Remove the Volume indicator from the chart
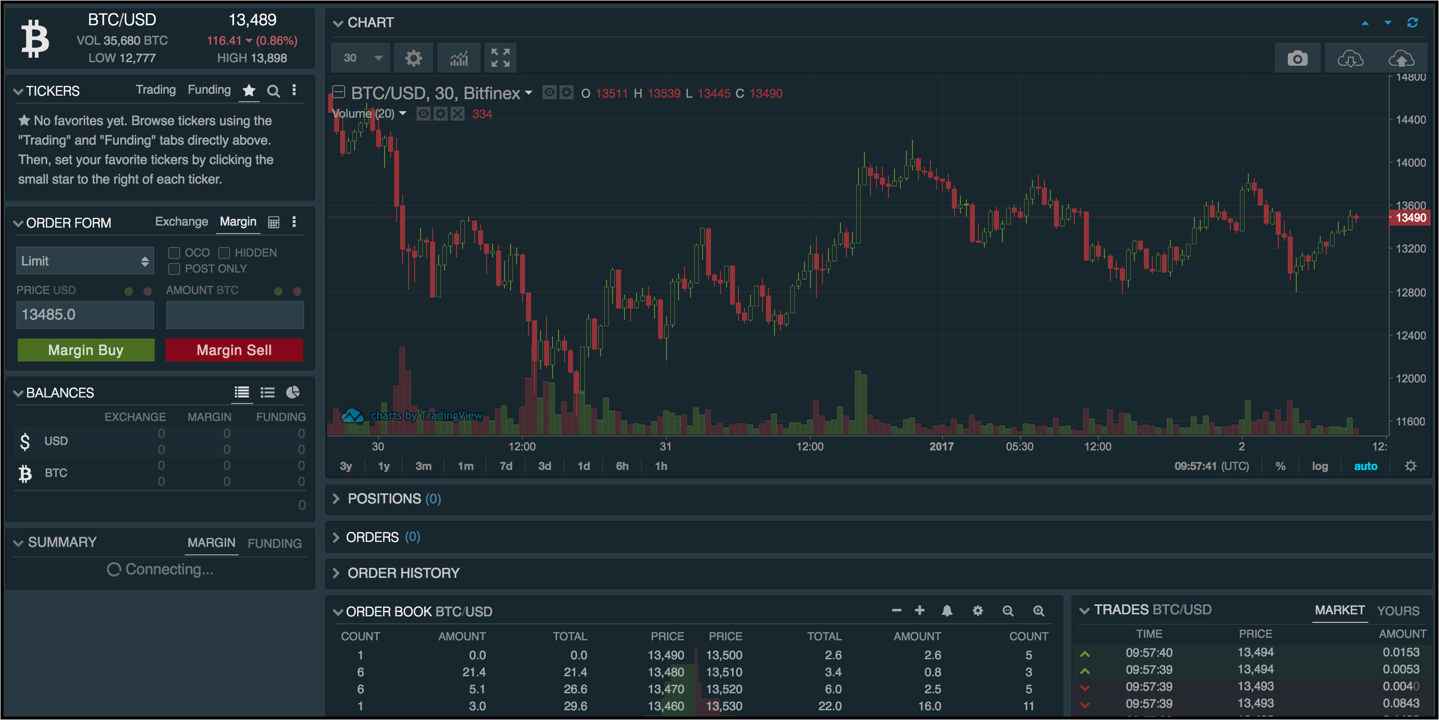Screen dimensions: 1439x720 tap(457, 114)
